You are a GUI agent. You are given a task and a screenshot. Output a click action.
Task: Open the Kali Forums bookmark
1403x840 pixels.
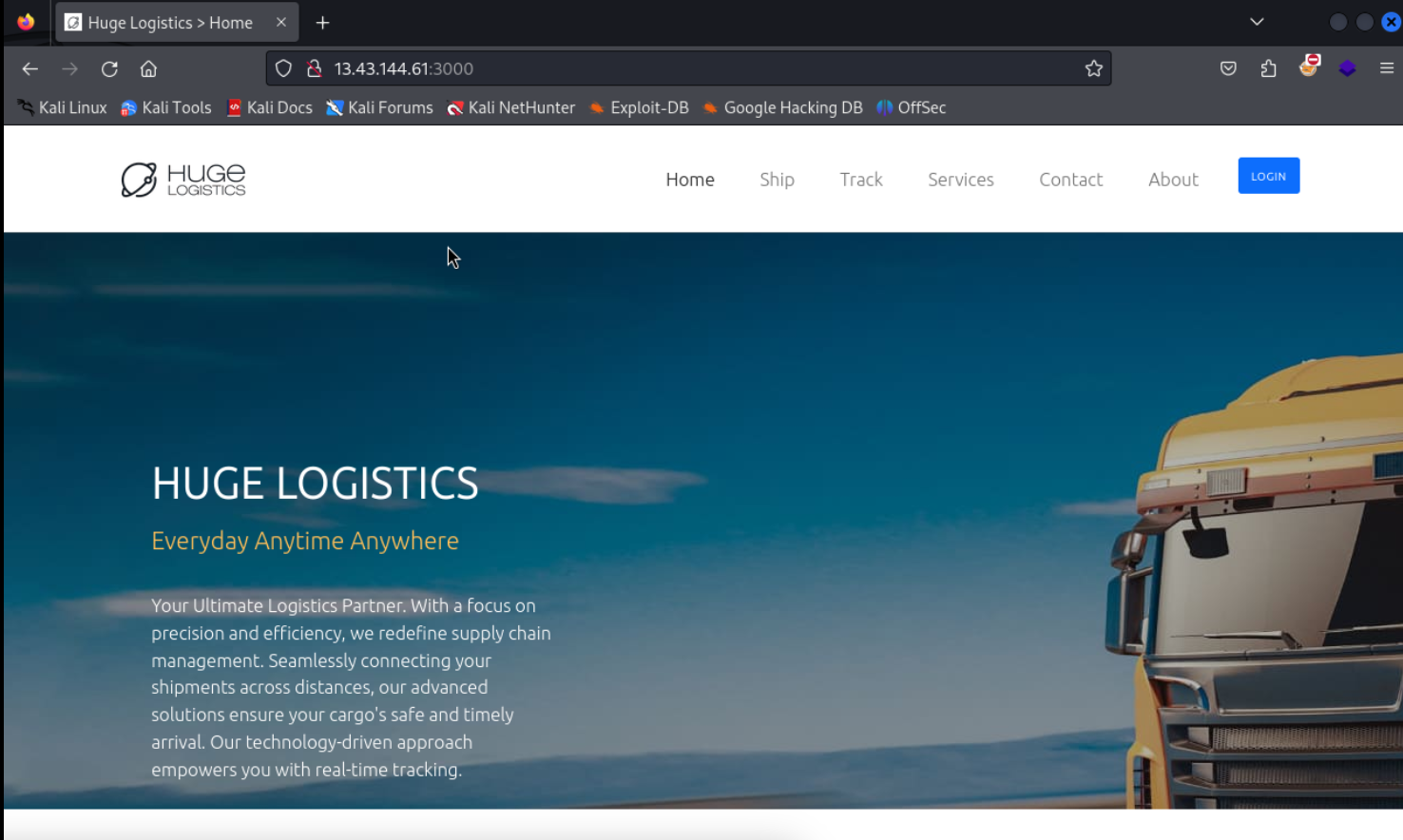click(x=379, y=107)
